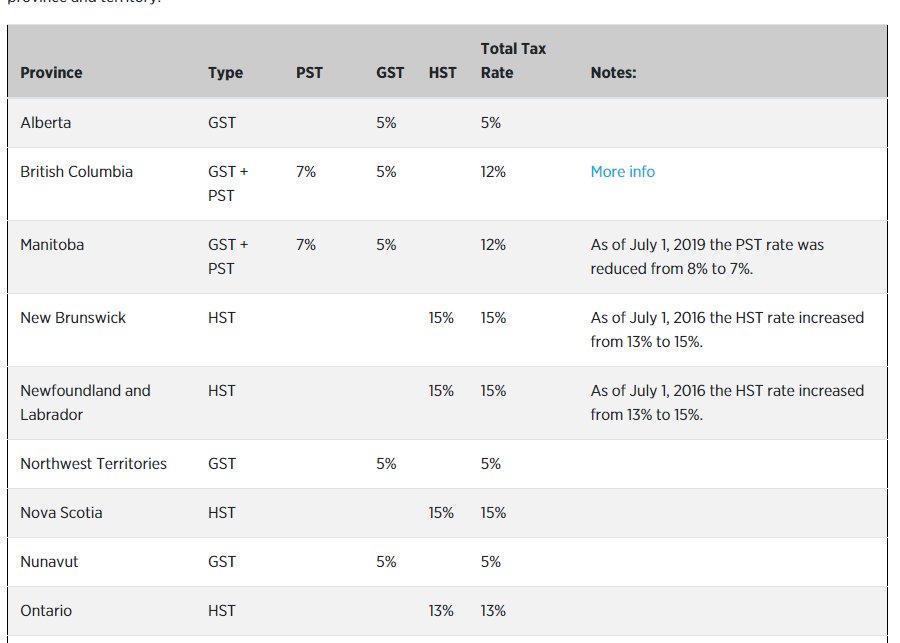Select the Nova Scotia cell
This screenshot has height=643, width=900.
pyautogui.click(x=61, y=512)
